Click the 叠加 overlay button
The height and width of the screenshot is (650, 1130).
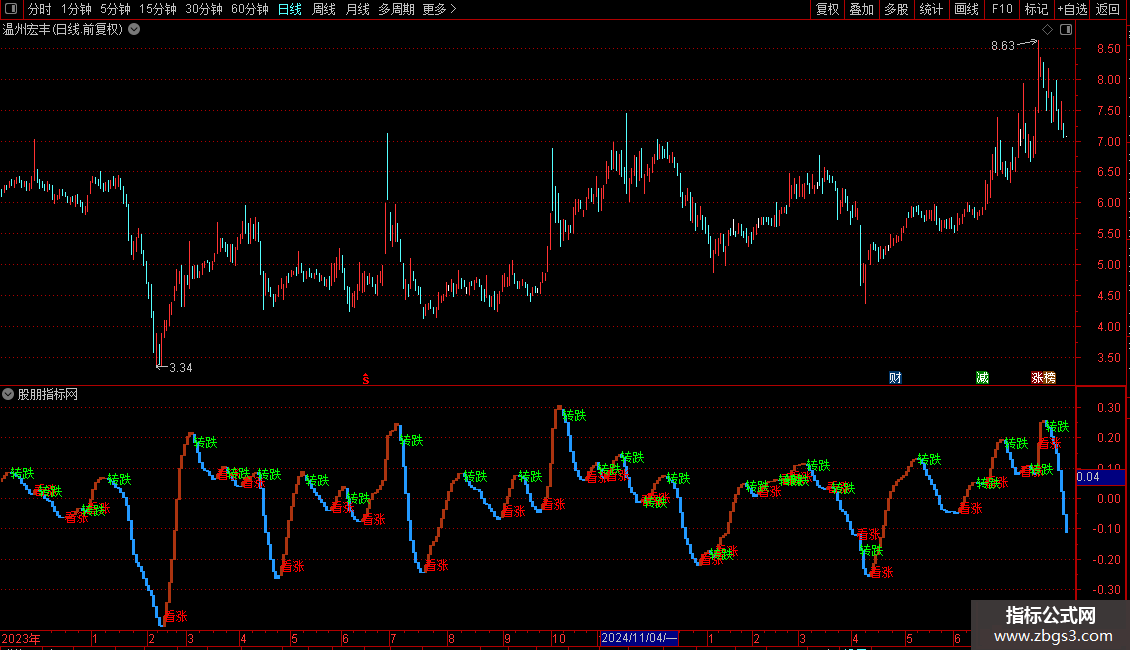(x=862, y=9)
